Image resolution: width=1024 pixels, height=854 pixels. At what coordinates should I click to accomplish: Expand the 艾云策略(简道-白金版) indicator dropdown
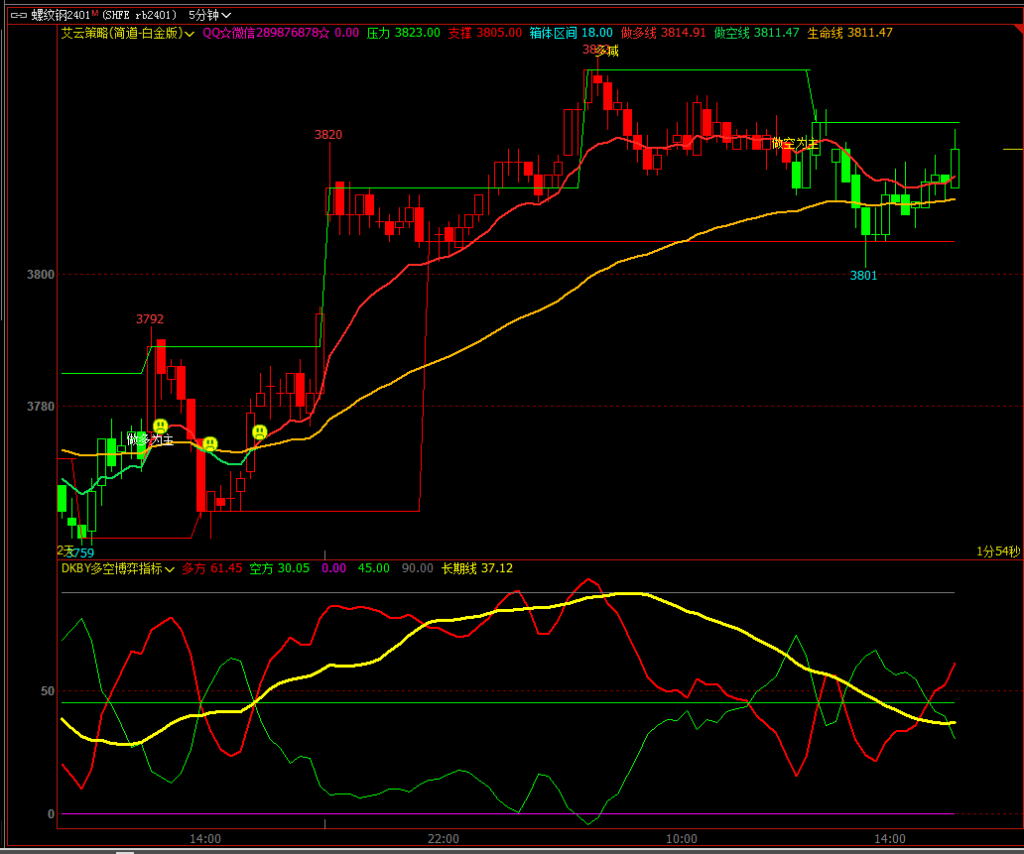[x=127, y=33]
